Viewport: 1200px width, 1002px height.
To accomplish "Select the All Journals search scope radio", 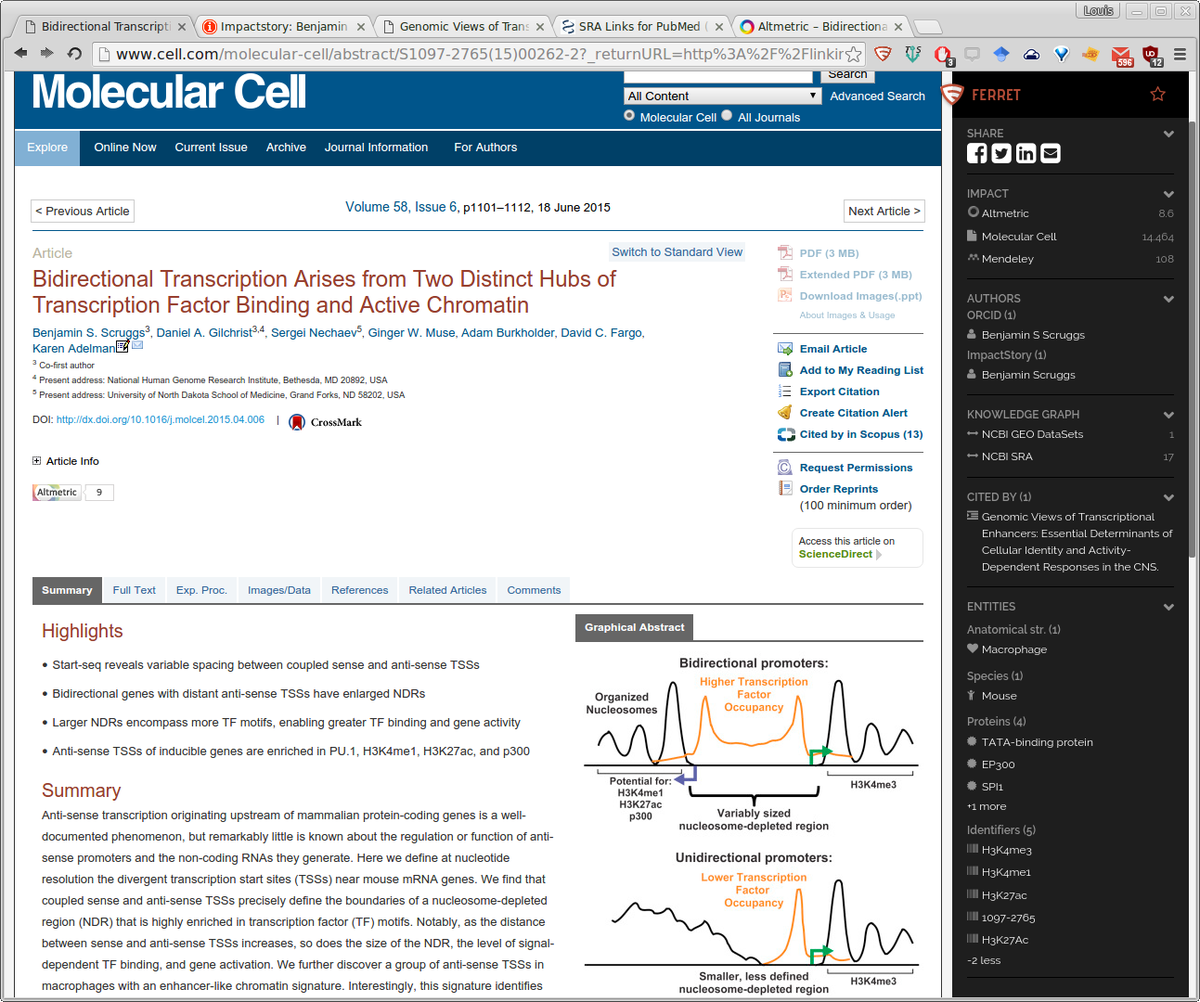I will [x=727, y=116].
